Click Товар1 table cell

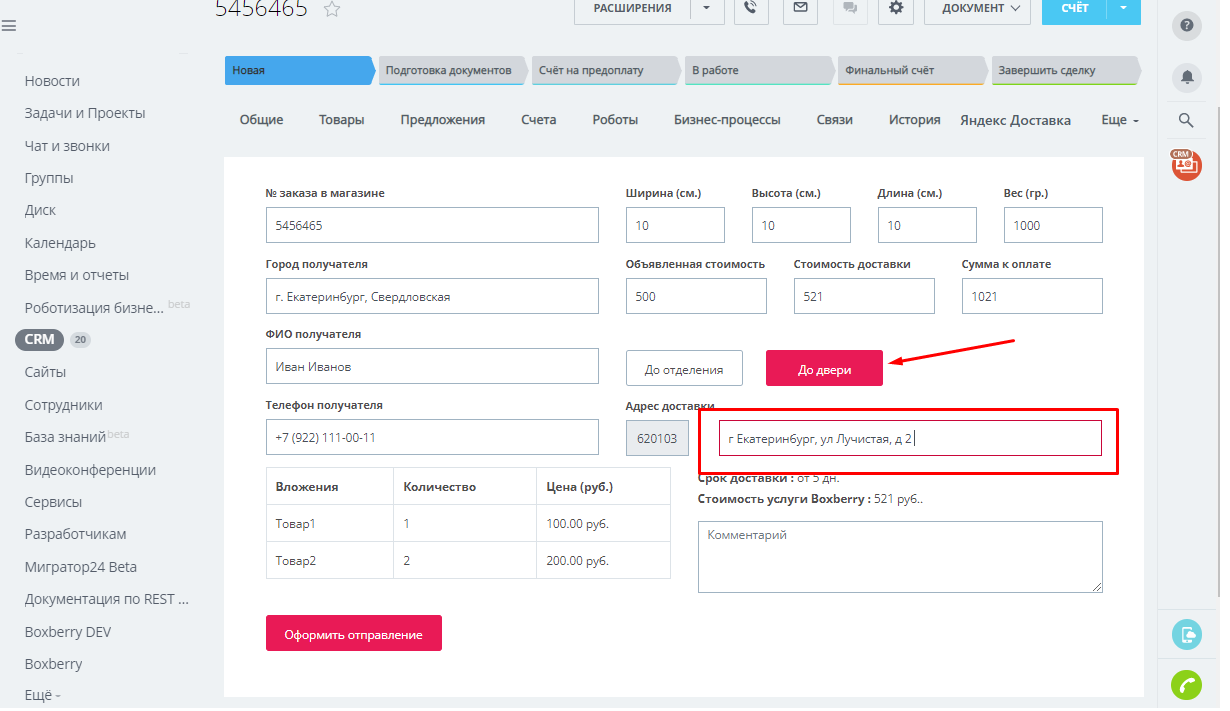(x=330, y=523)
